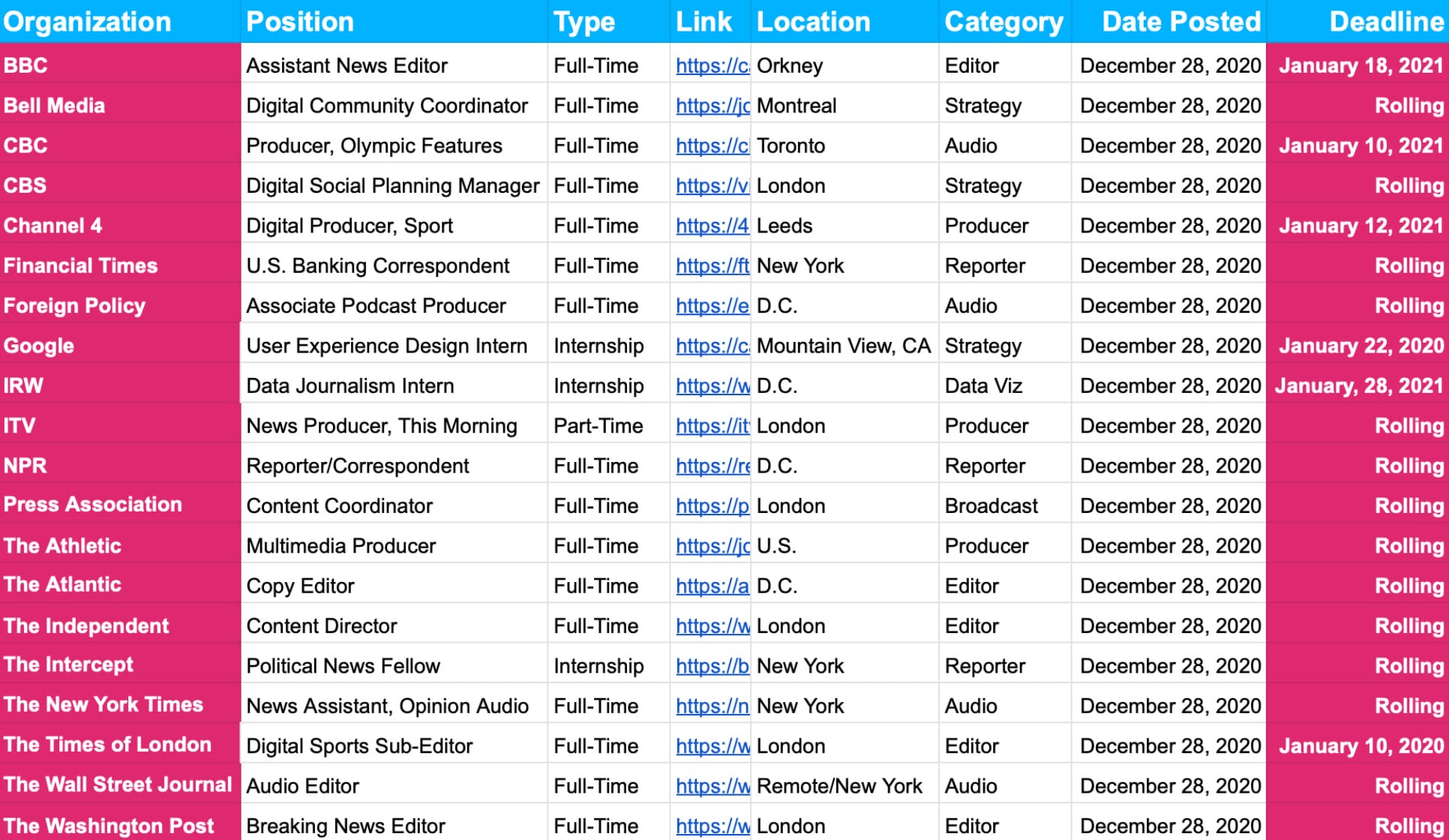This screenshot has width=1449, height=840.
Task: Follow the Washington Post job link
Action: point(712,826)
